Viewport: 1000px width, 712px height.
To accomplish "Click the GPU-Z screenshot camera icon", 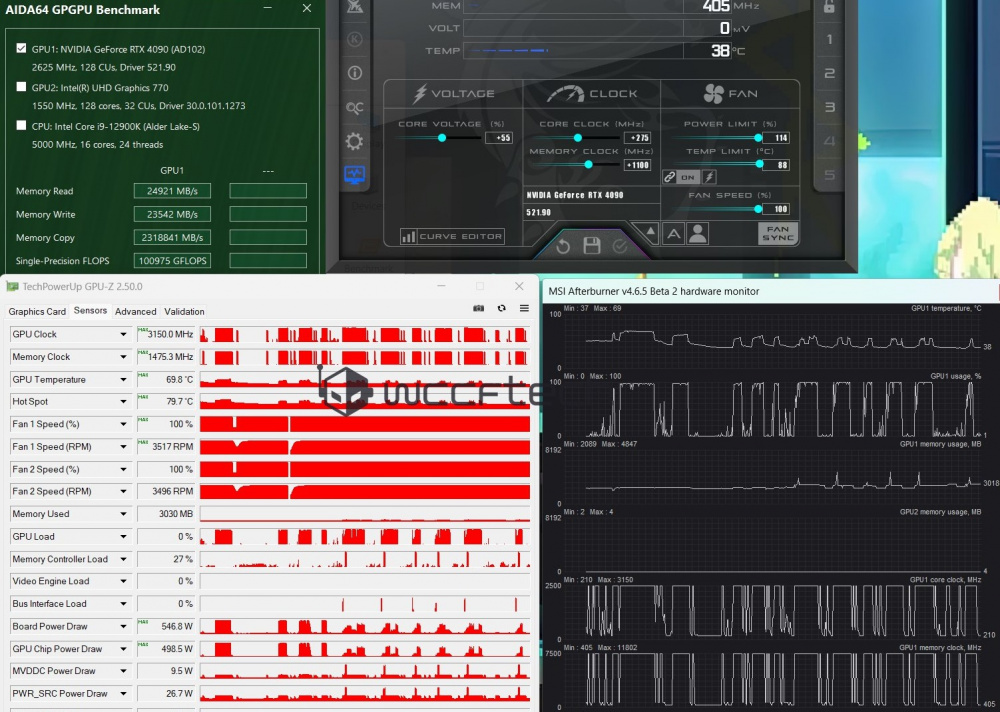I will [478, 309].
